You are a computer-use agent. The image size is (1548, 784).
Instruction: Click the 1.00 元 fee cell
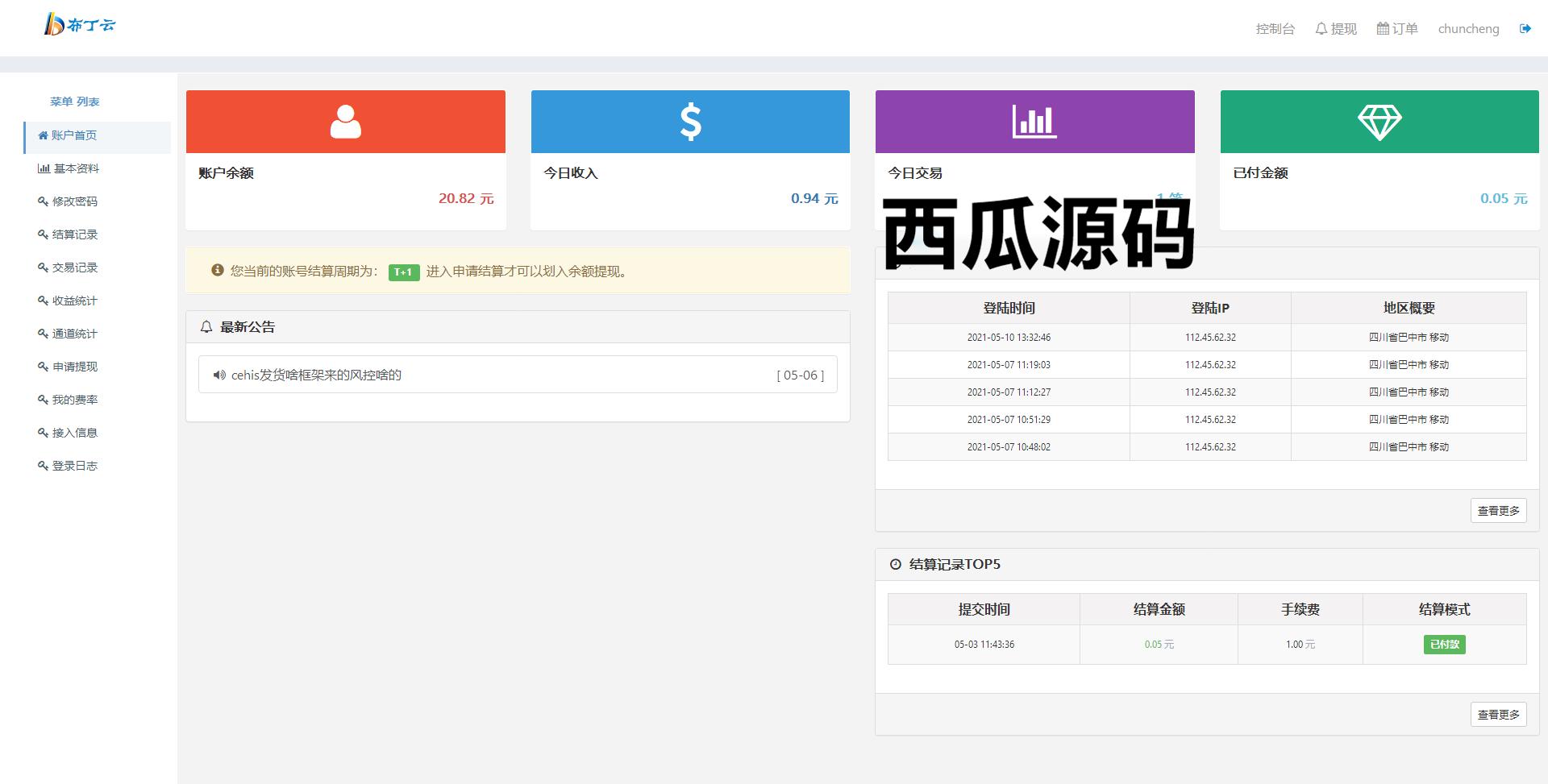coord(1300,645)
